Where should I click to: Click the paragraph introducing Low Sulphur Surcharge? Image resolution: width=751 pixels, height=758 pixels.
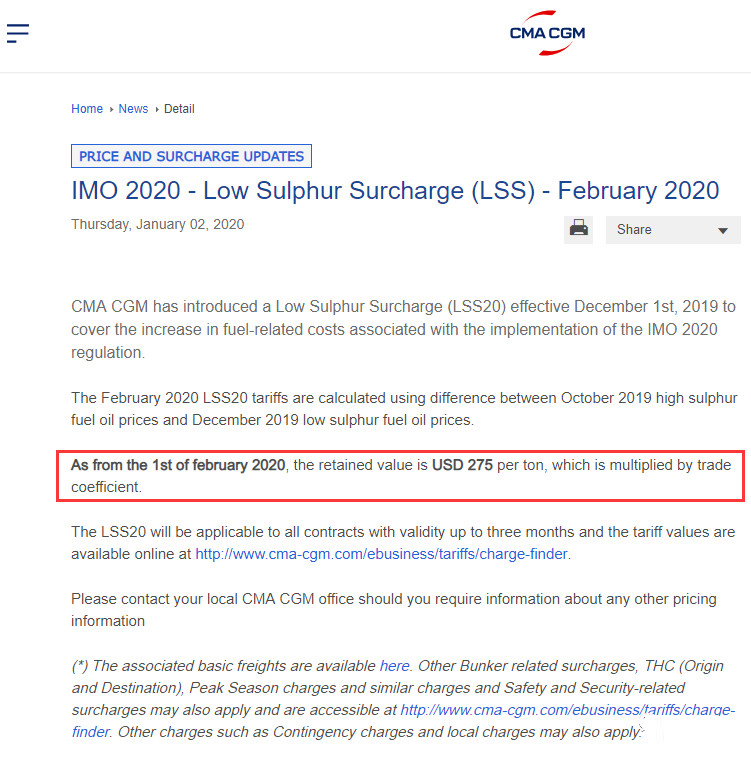coord(403,329)
